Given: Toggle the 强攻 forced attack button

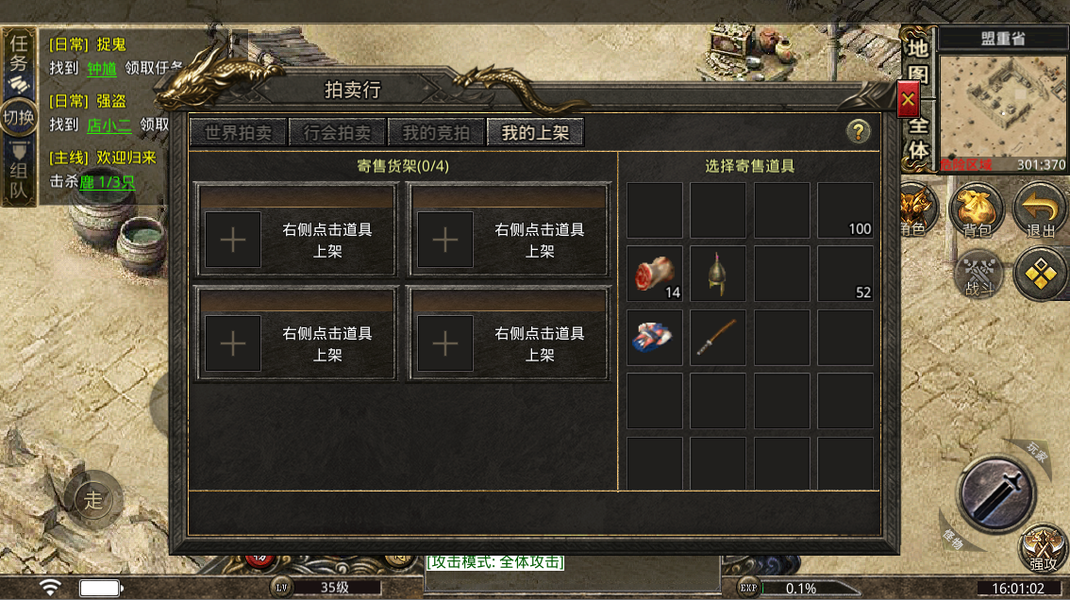Looking at the screenshot, I should tap(1043, 549).
